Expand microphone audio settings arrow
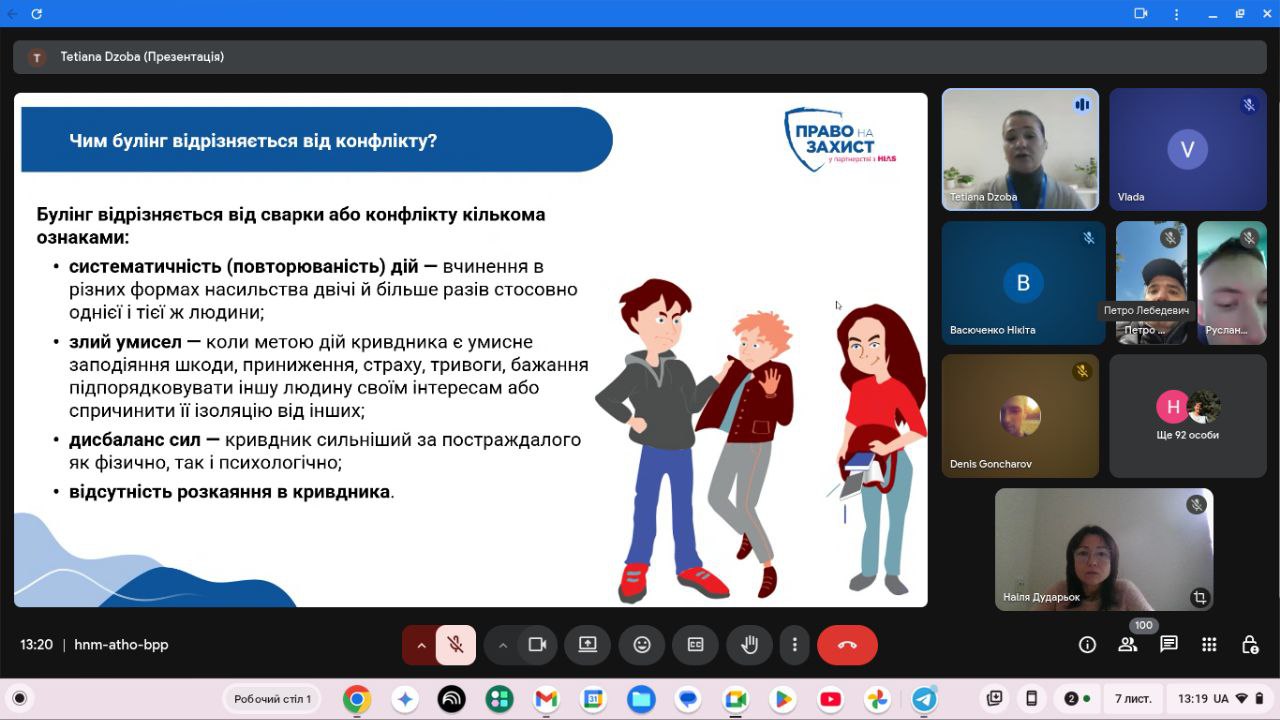The image size is (1280, 720). tap(421, 645)
